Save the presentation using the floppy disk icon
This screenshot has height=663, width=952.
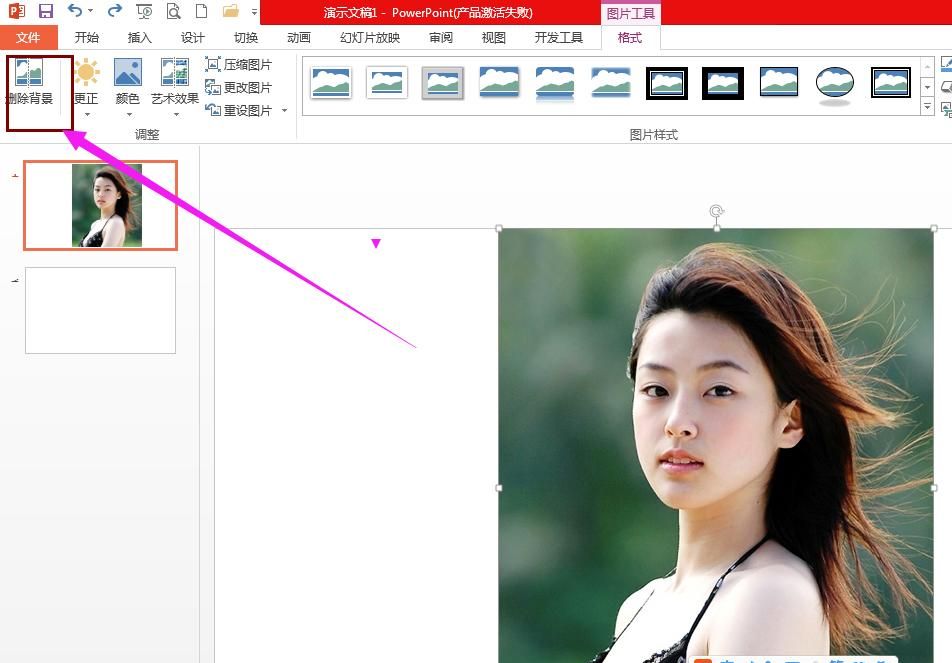45,12
